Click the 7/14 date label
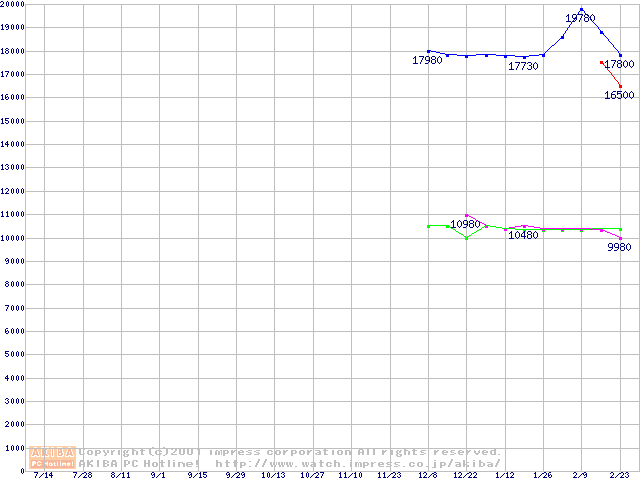 tap(43, 475)
